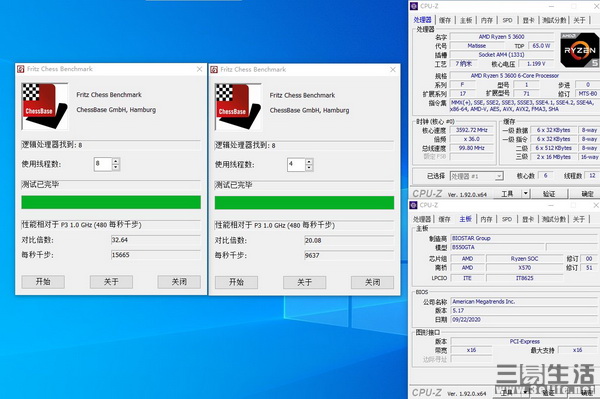This screenshot has width=600, height=399.
Task: Increase thread count in the left benchmark stepper
Action: [116, 161]
